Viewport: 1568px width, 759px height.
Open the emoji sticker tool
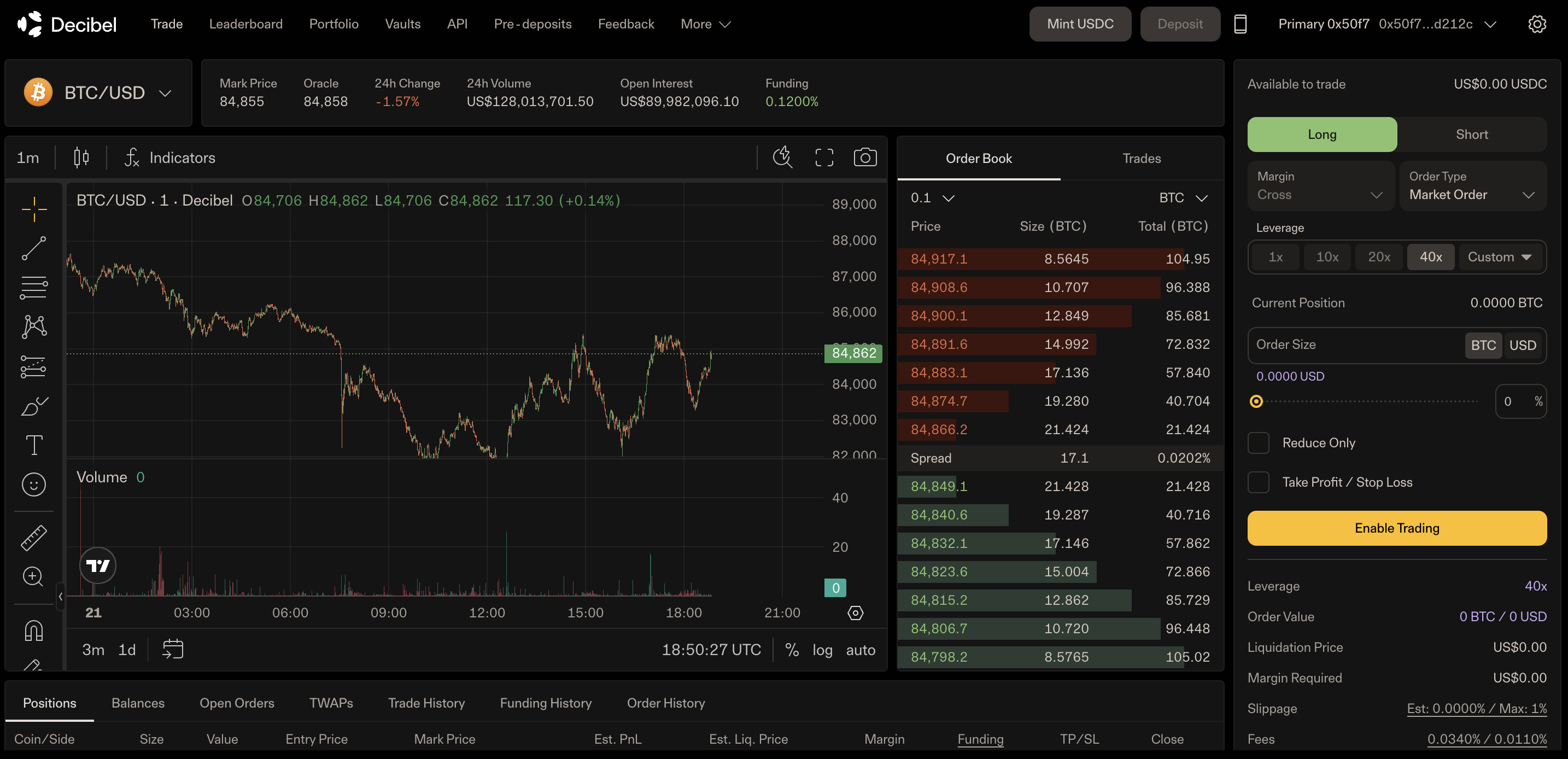coord(34,484)
